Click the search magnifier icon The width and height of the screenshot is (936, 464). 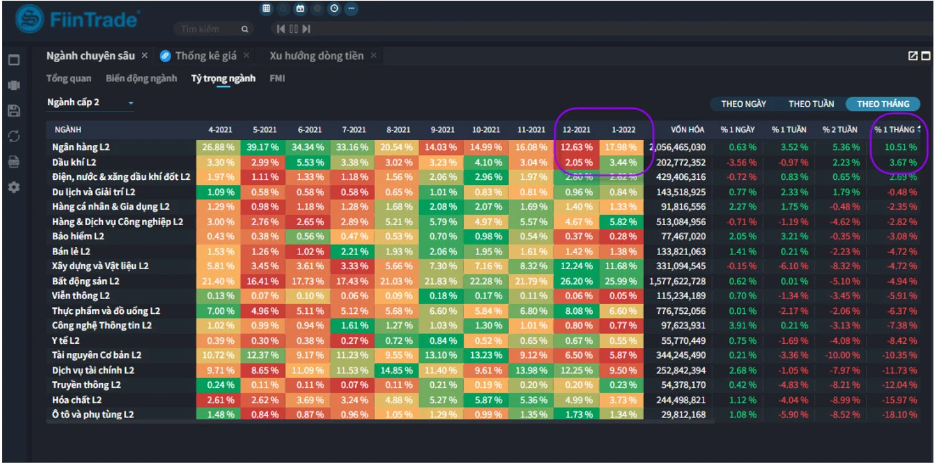(245, 29)
